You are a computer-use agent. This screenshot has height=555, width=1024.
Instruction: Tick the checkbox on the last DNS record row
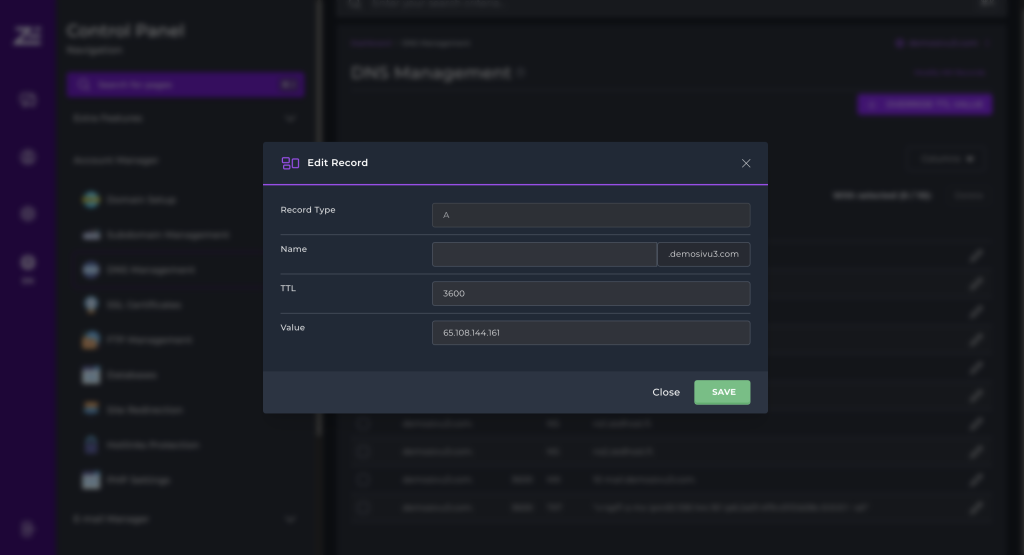363,508
